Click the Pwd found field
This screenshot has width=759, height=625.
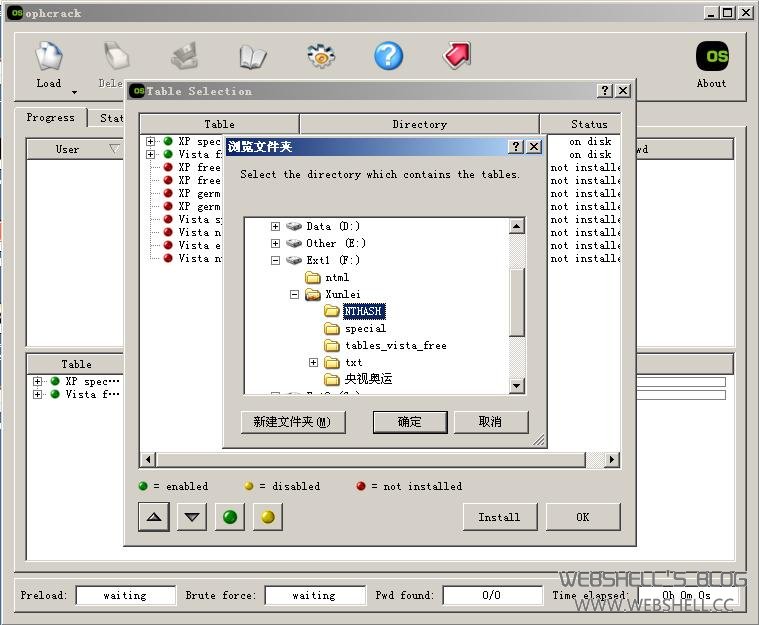(x=492, y=595)
